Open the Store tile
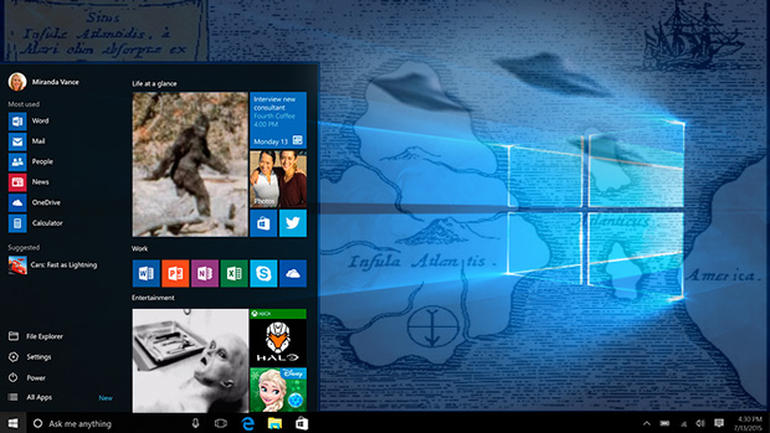The image size is (770, 433). (263, 223)
